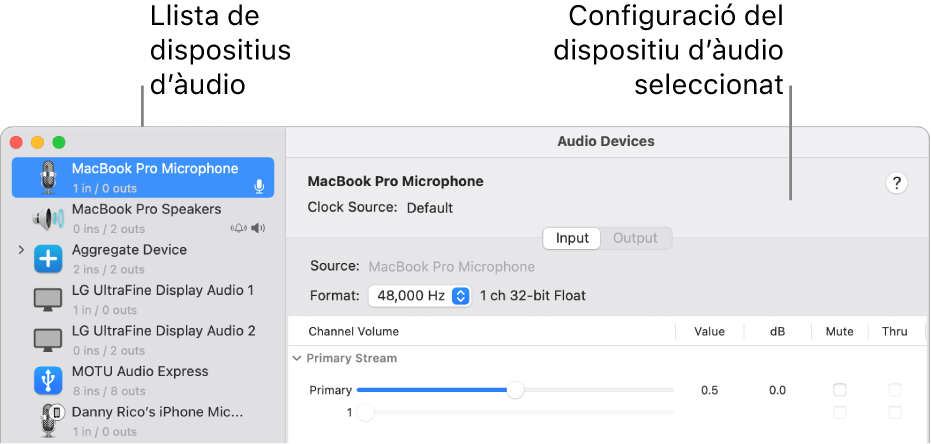Toggle the Primary channel Mute checkbox
Viewport: 931px width, 444px height.
pos(840,390)
